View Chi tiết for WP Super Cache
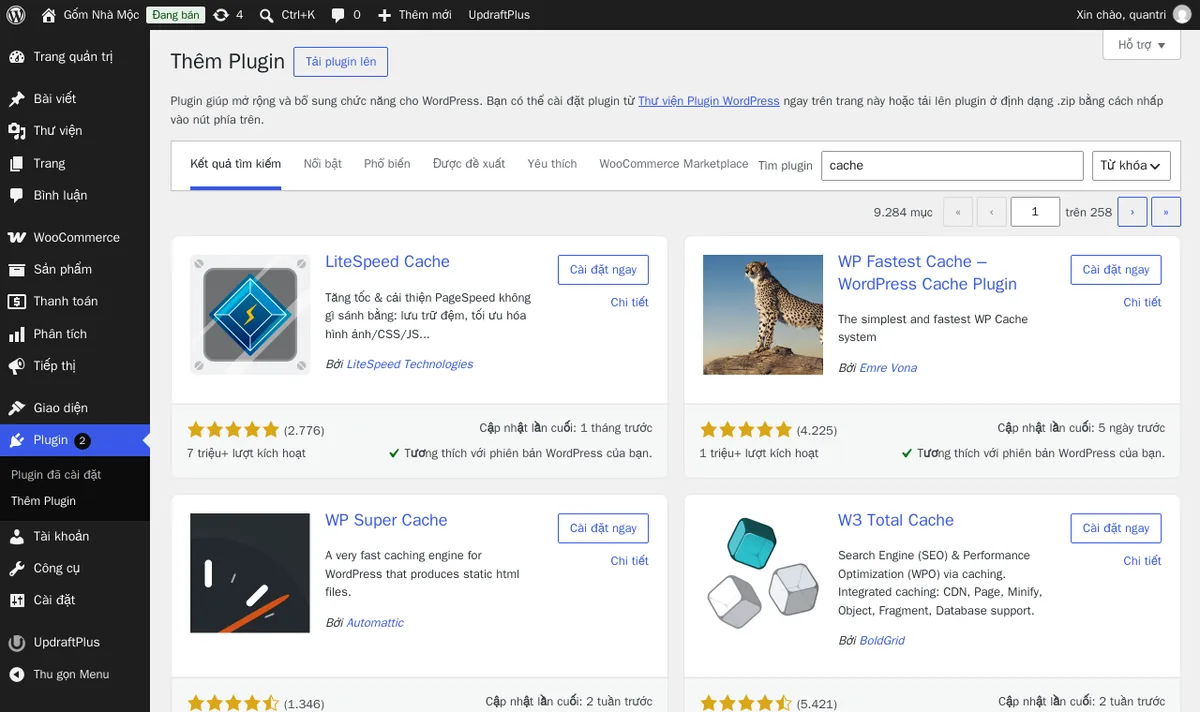Screen dimensions: 1200x712 pyautogui.click(x=630, y=561)
